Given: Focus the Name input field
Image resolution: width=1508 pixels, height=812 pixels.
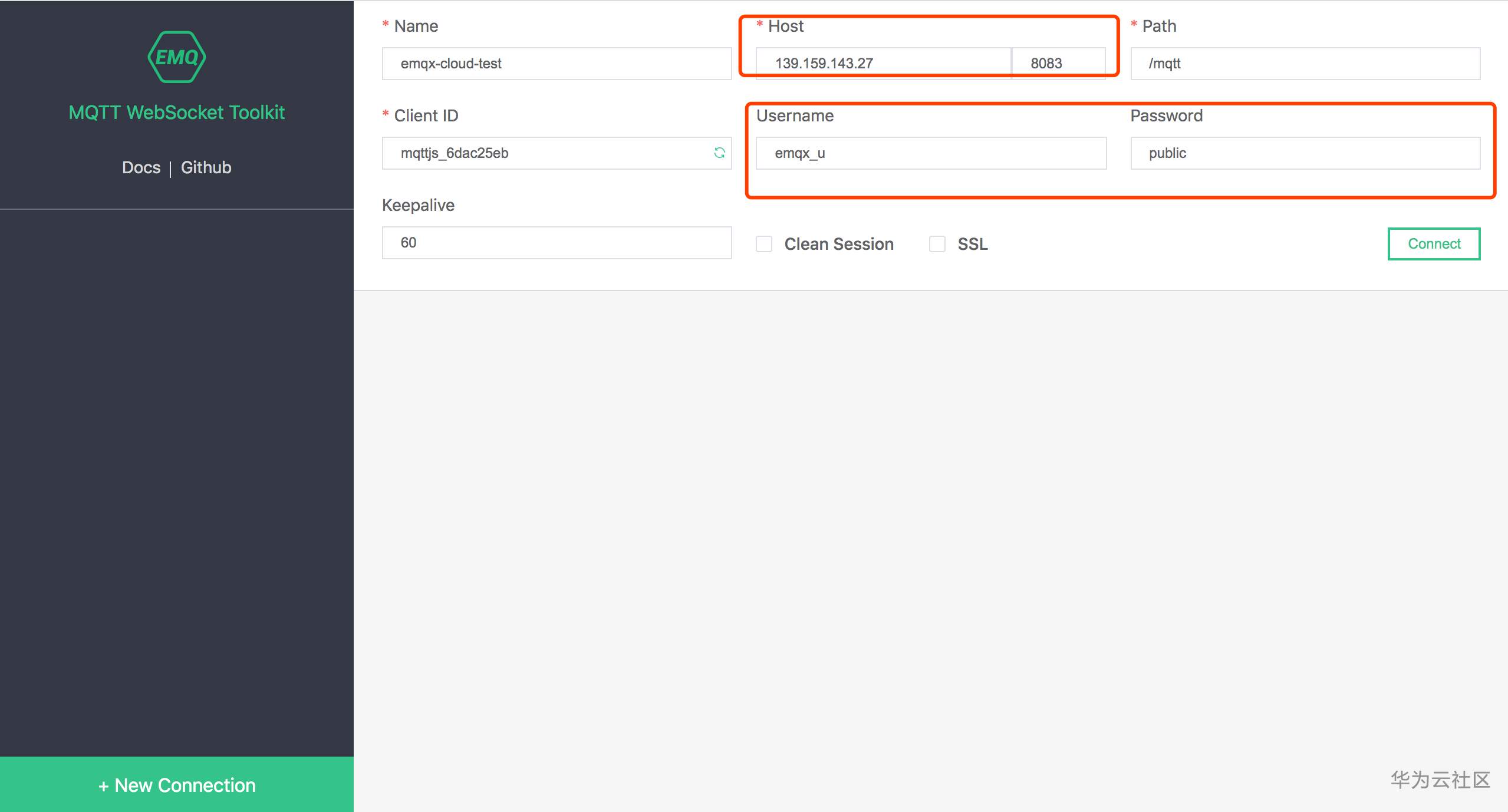Looking at the screenshot, I should [x=556, y=64].
